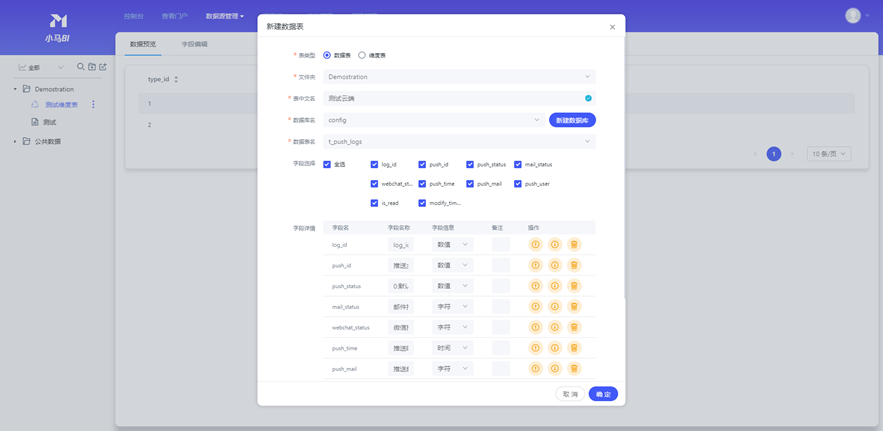Click move-down icon in webchat_status row
The image size is (883, 431).
(x=554, y=327)
